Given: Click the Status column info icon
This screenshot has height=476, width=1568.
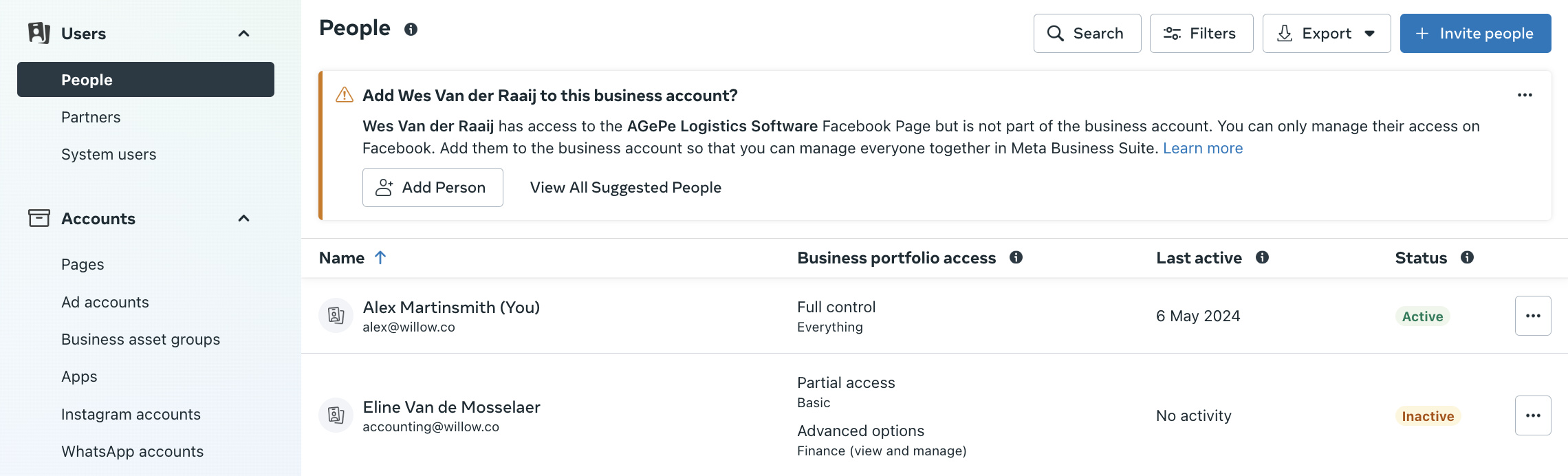Looking at the screenshot, I should [x=1467, y=257].
